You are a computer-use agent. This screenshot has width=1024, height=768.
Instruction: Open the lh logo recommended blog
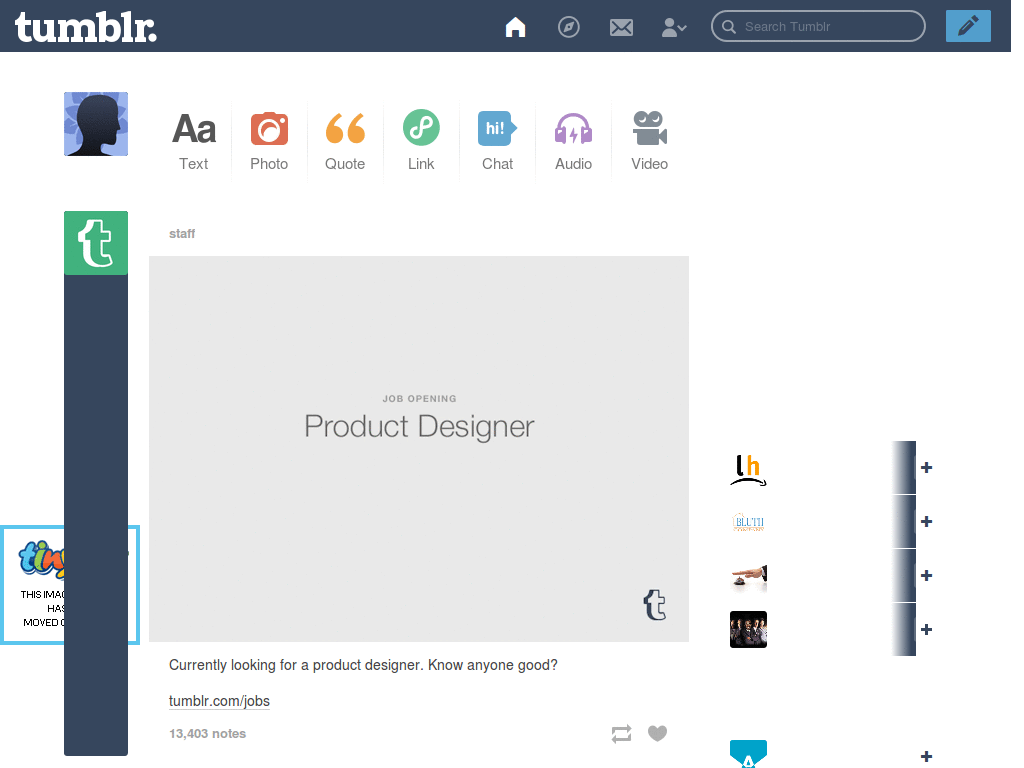coord(748,468)
